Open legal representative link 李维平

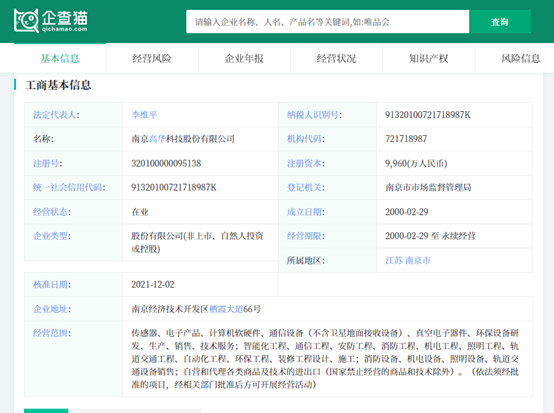point(144,115)
